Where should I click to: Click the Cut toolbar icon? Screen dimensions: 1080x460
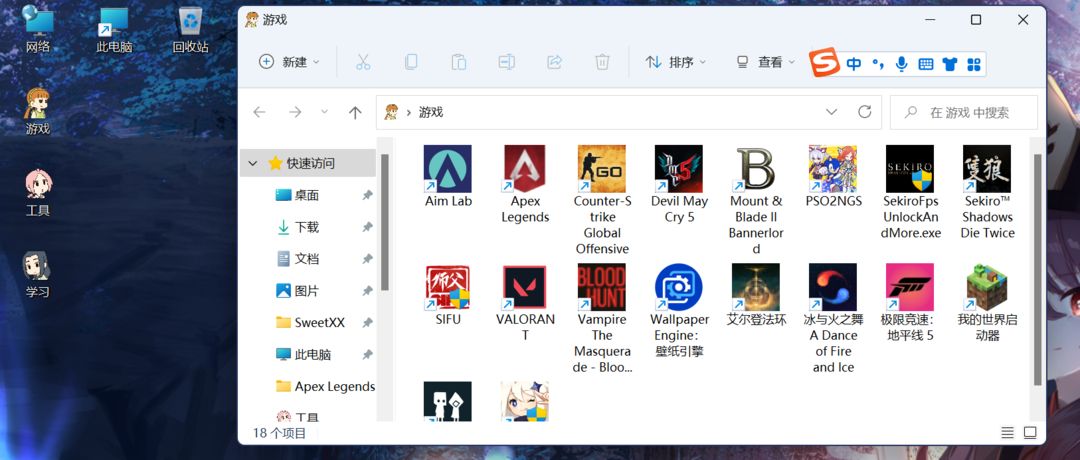pyautogui.click(x=363, y=62)
